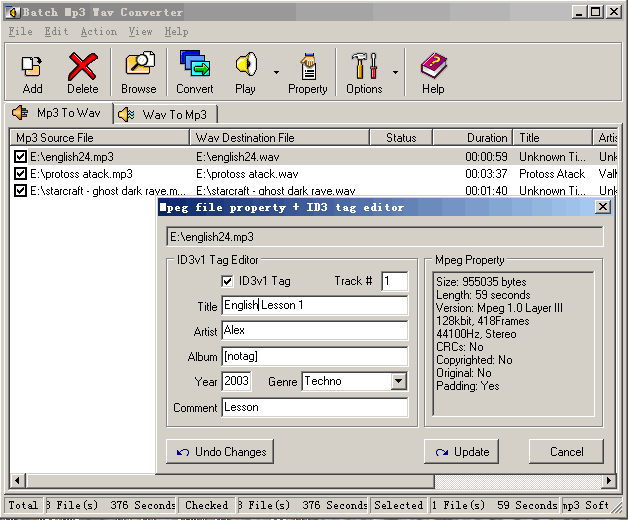Viewport: 628px width, 520px height.
Task: Sort by Wav Destination File column header
Action: click(279, 137)
